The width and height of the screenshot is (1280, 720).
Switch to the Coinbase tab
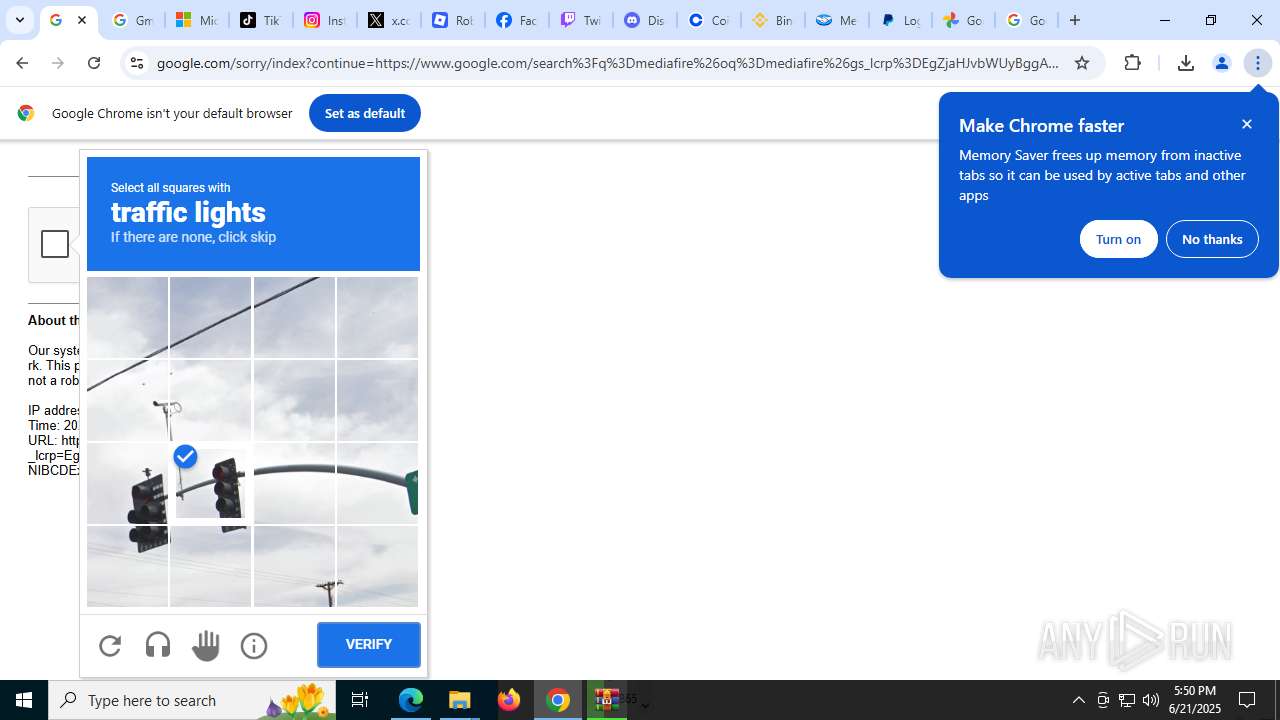click(708, 20)
